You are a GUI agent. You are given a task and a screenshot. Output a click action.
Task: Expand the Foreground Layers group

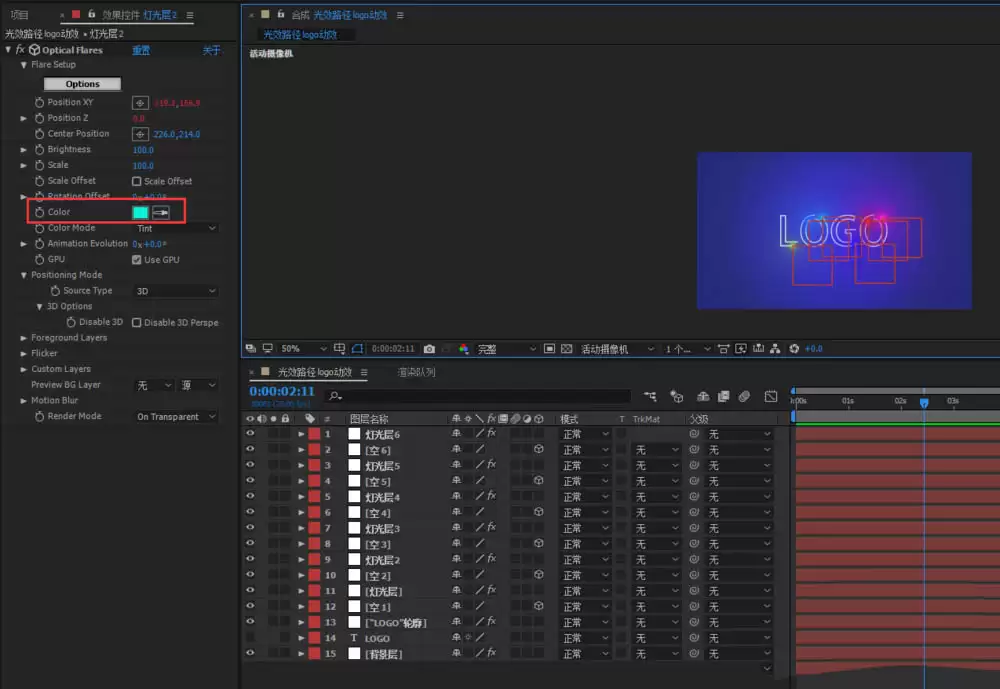24,338
